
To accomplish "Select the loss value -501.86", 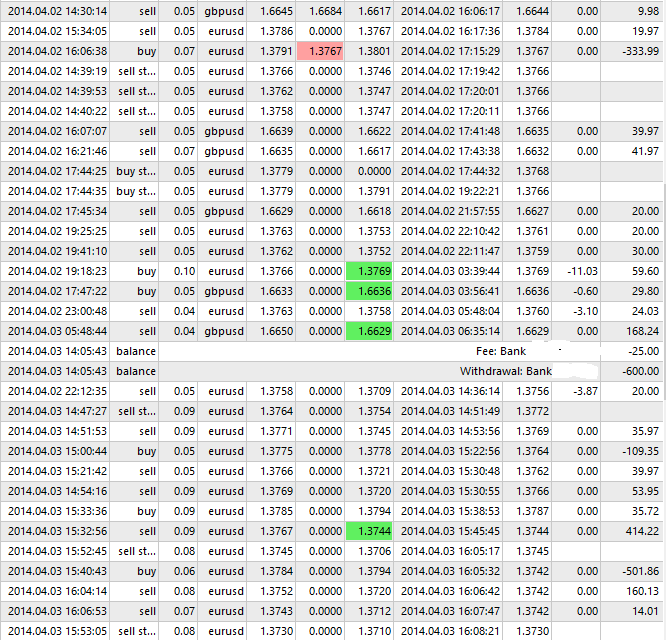I will [641, 571].
